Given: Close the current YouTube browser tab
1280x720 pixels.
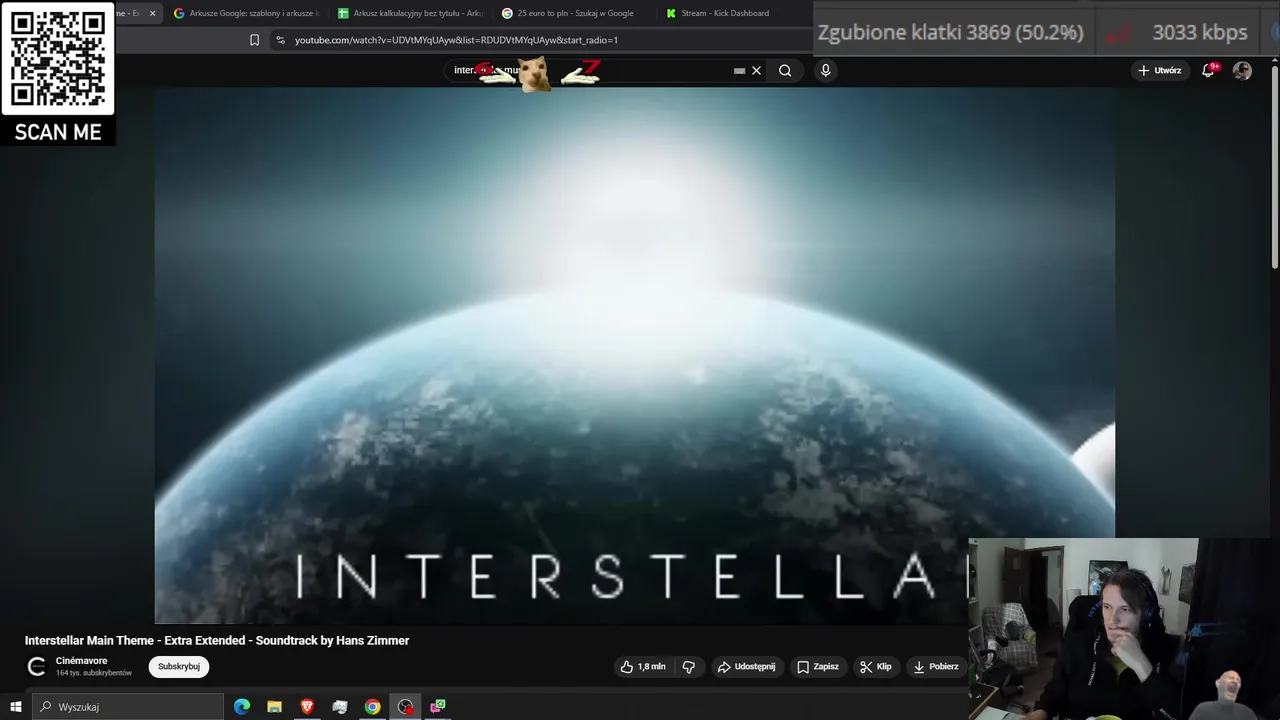Looking at the screenshot, I should click(x=152, y=13).
